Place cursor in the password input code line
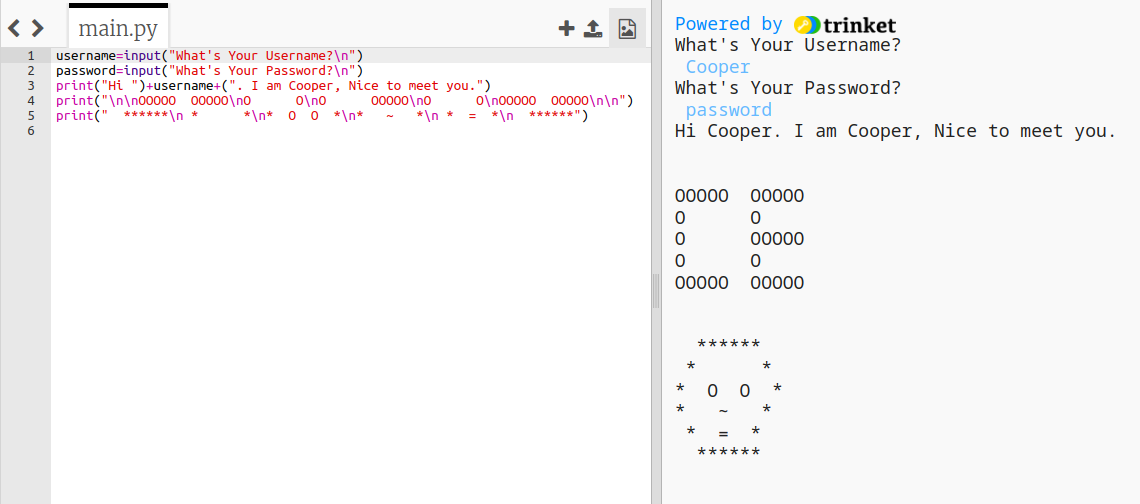The image size is (1140, 504). (x=209, y=71)
